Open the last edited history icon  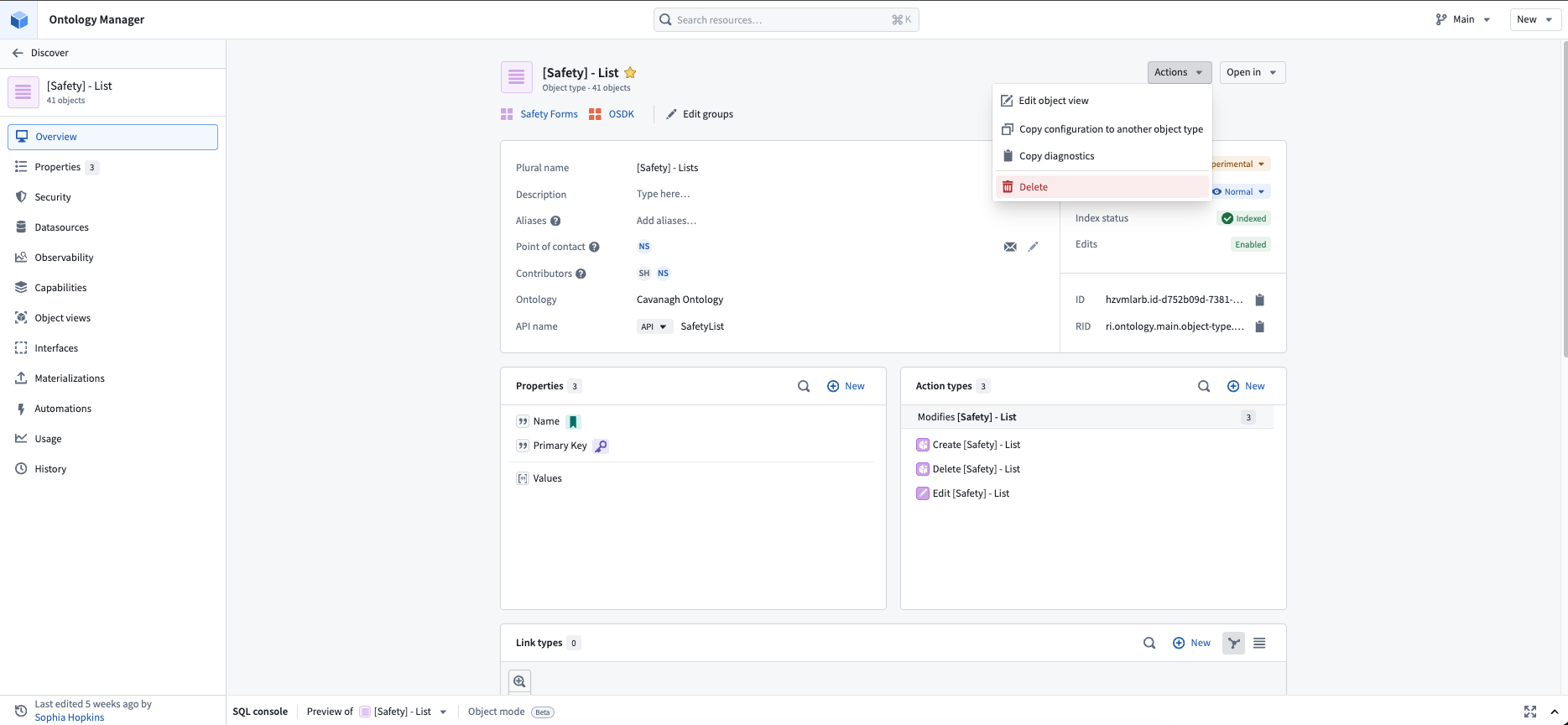(x=21, y=711)
